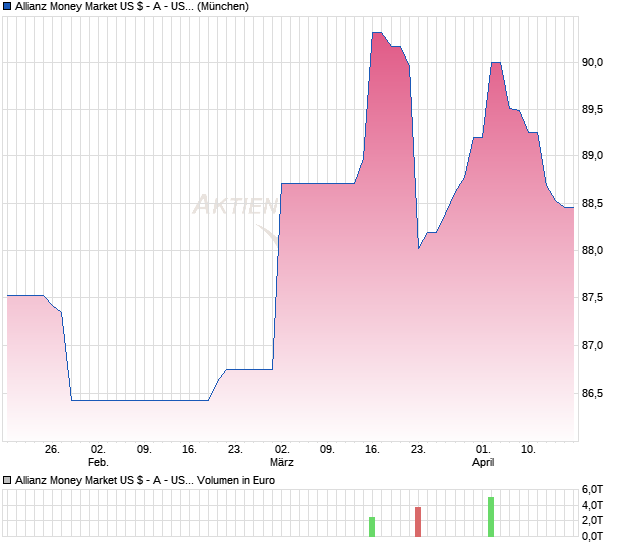This screenshot has height=546, width=620.
Task: Click the tallest green volume bar
Action: (491, 516)
